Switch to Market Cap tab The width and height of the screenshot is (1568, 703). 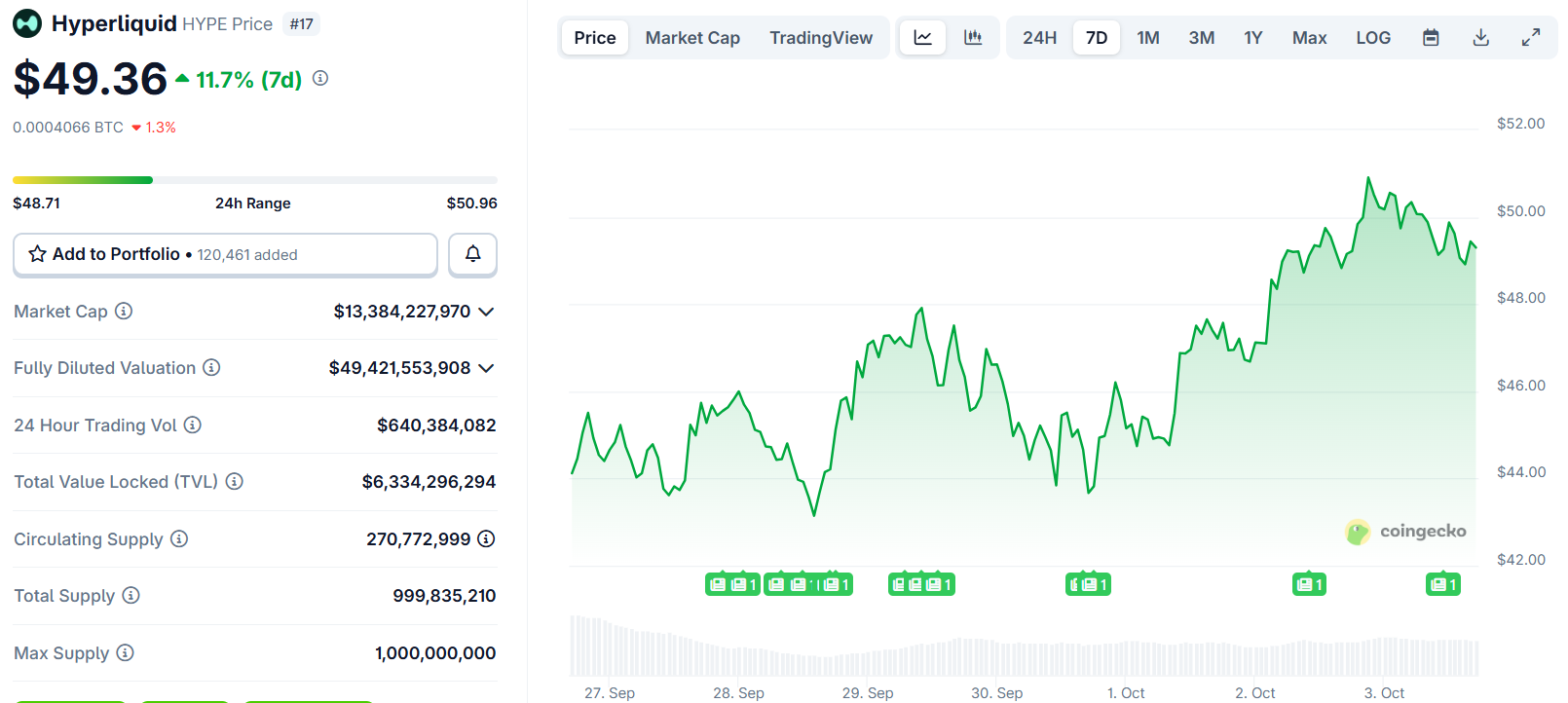692,38
